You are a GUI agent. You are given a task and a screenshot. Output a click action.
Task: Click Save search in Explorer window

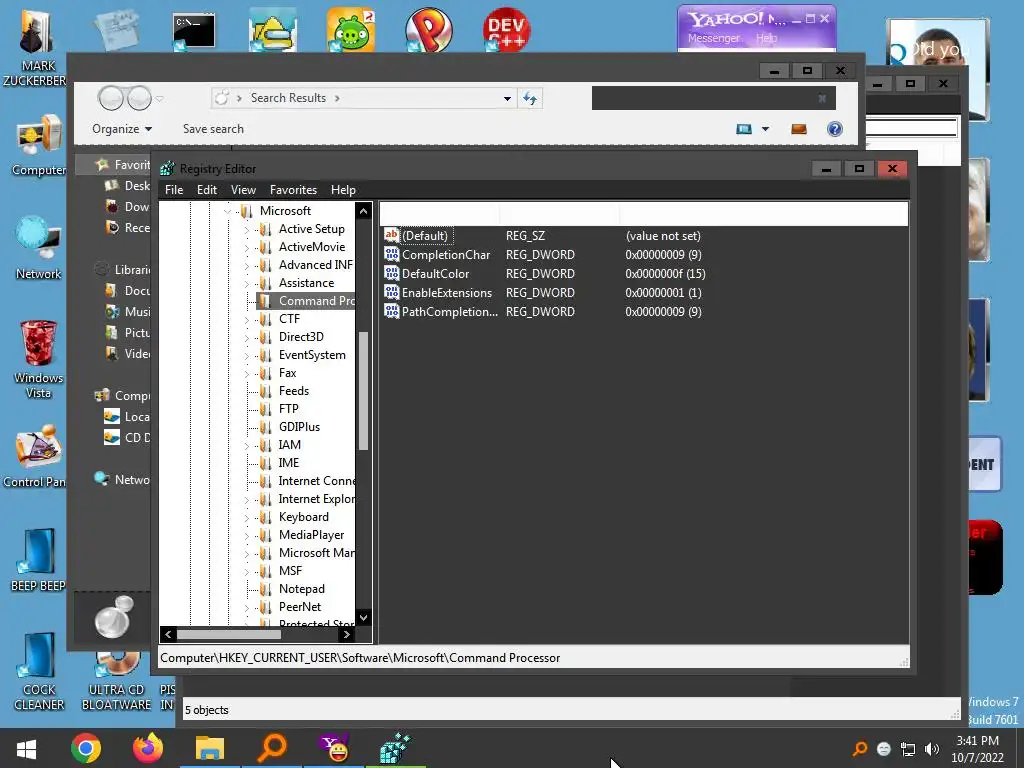click(x=213, y=129)
